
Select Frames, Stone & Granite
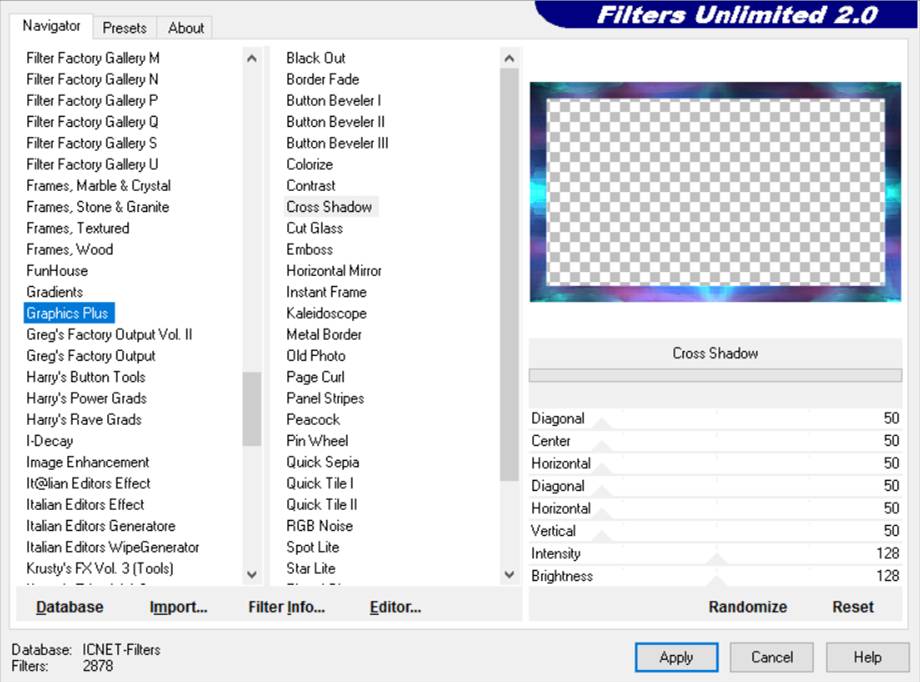pyautogui.click(x=97, y=207)
